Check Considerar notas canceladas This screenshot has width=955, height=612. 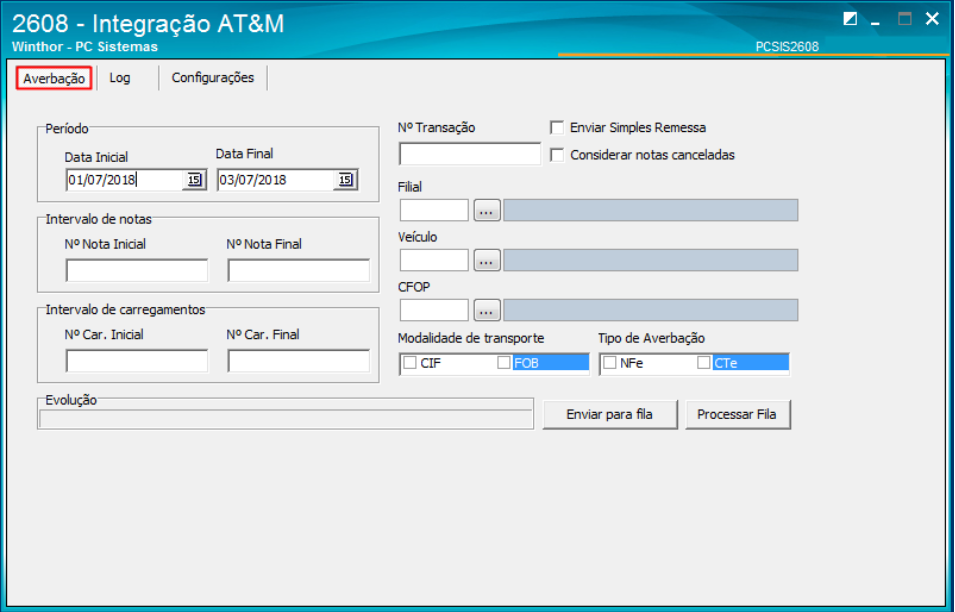pyautogui.click(x=557, y=155)
